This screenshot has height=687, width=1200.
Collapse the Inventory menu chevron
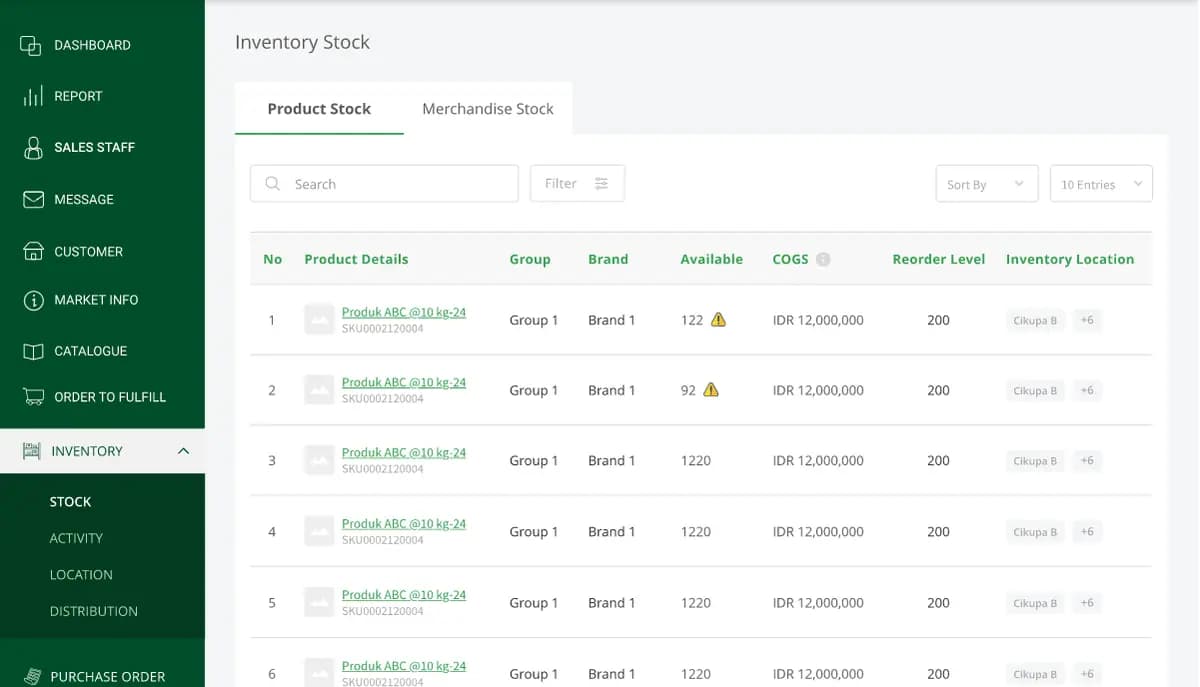(183, 451)
